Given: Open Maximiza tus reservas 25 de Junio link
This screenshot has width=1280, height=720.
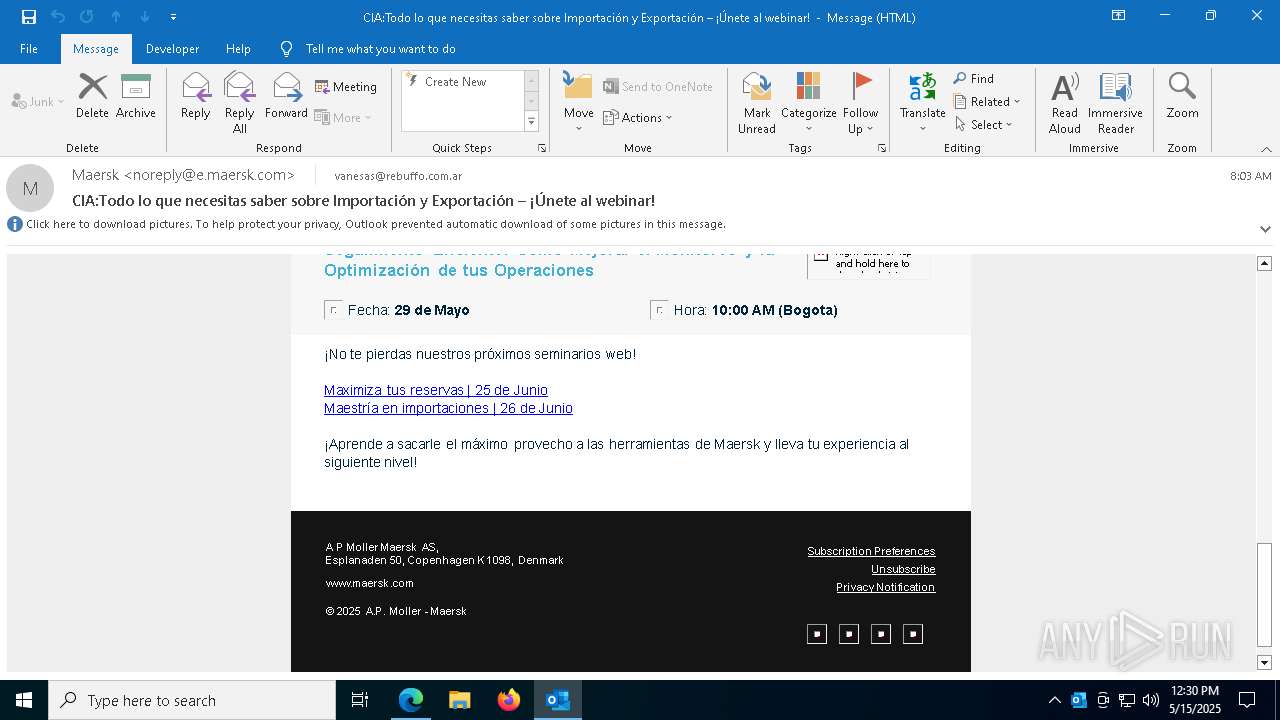Looking at the screenshot, I should coord(436,390).
